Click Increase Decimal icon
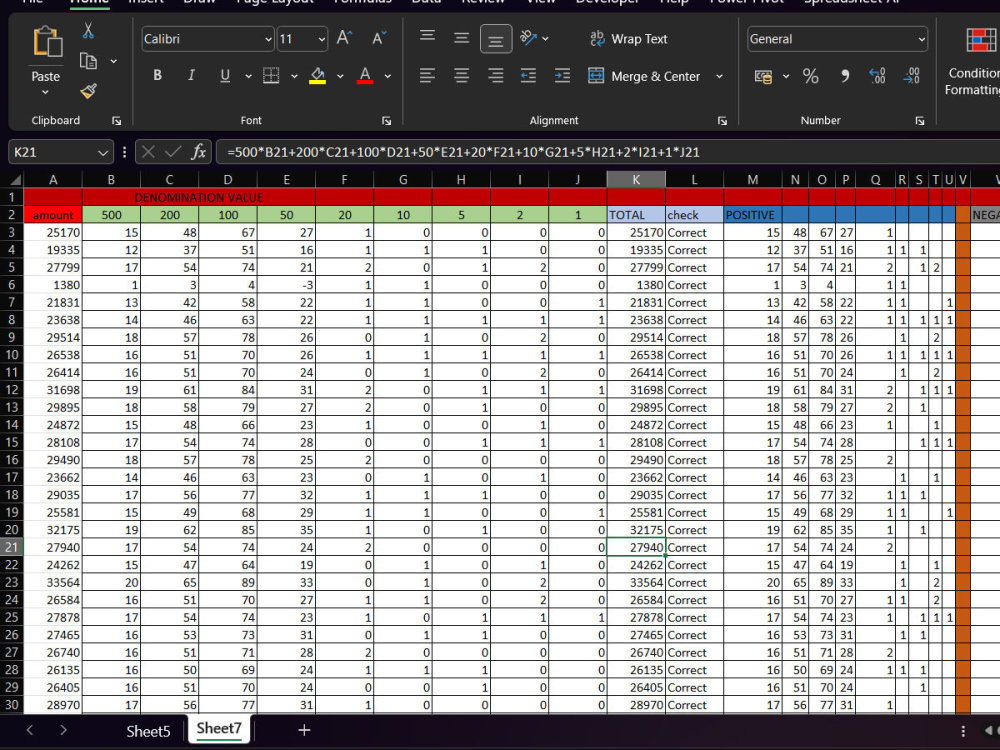 pyautogui.click(x=878, y=76)
